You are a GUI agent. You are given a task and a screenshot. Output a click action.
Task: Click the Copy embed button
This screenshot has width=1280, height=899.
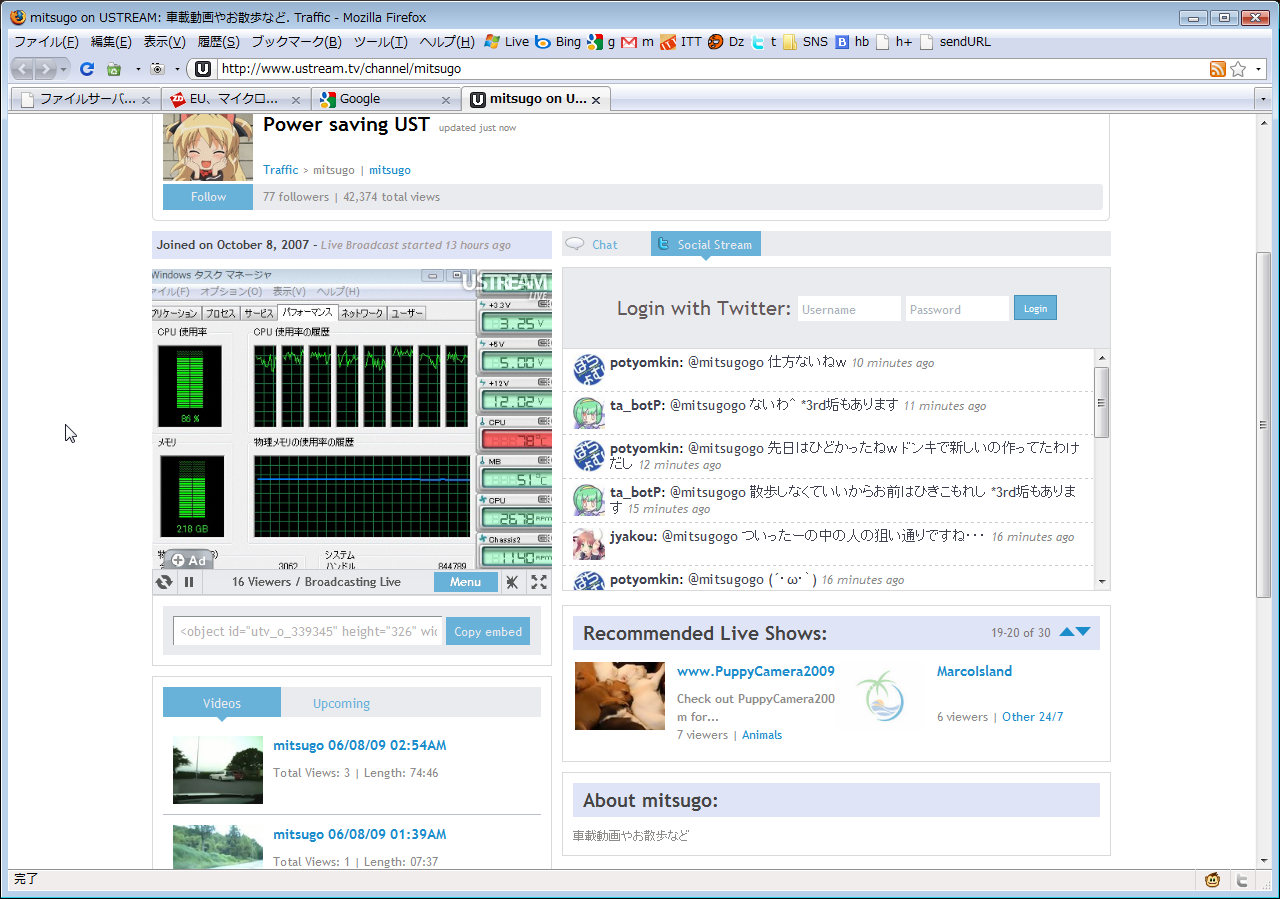click(x=488, y=631)
